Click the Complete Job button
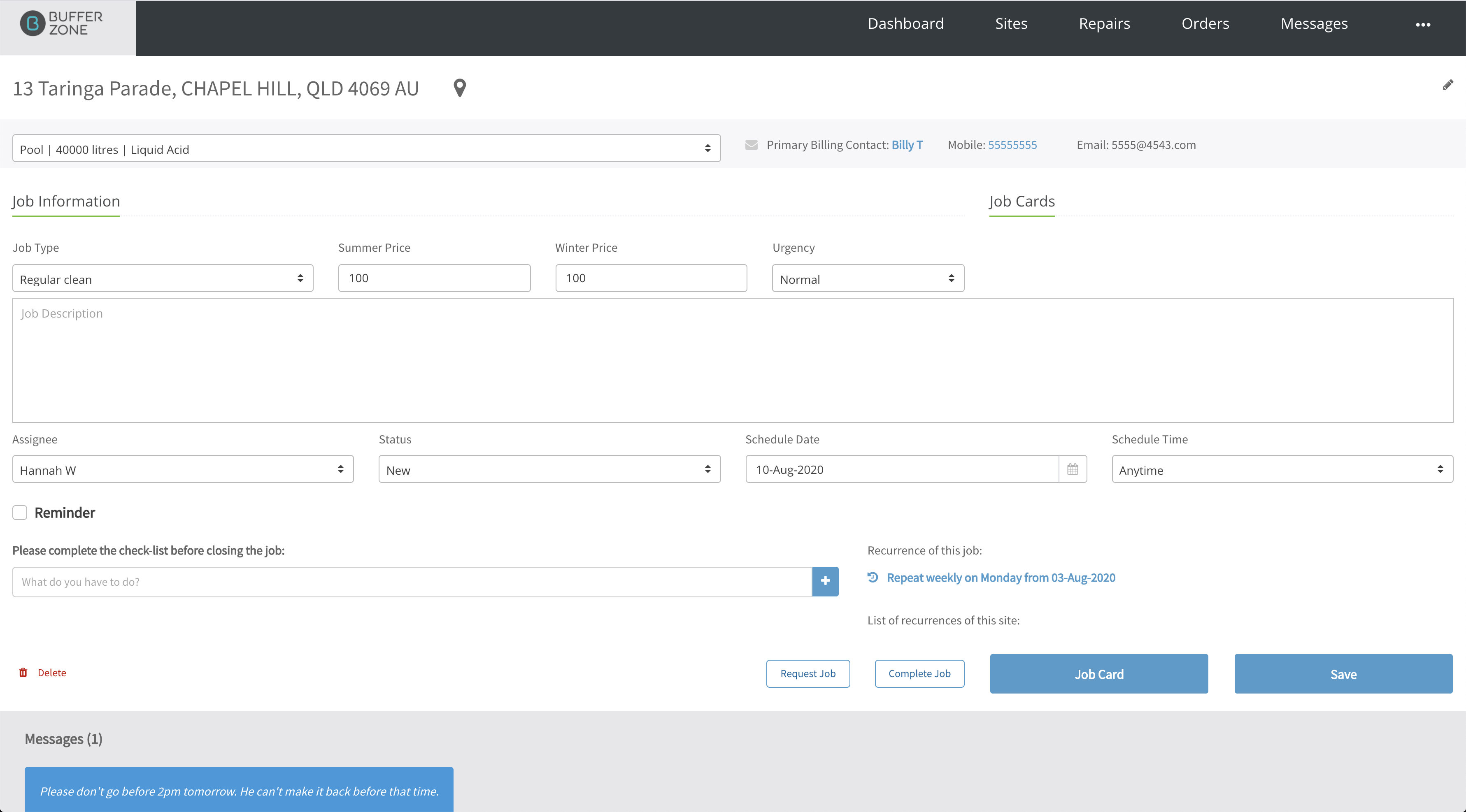Screen dimensions: 1466x812 coord(920,674)
